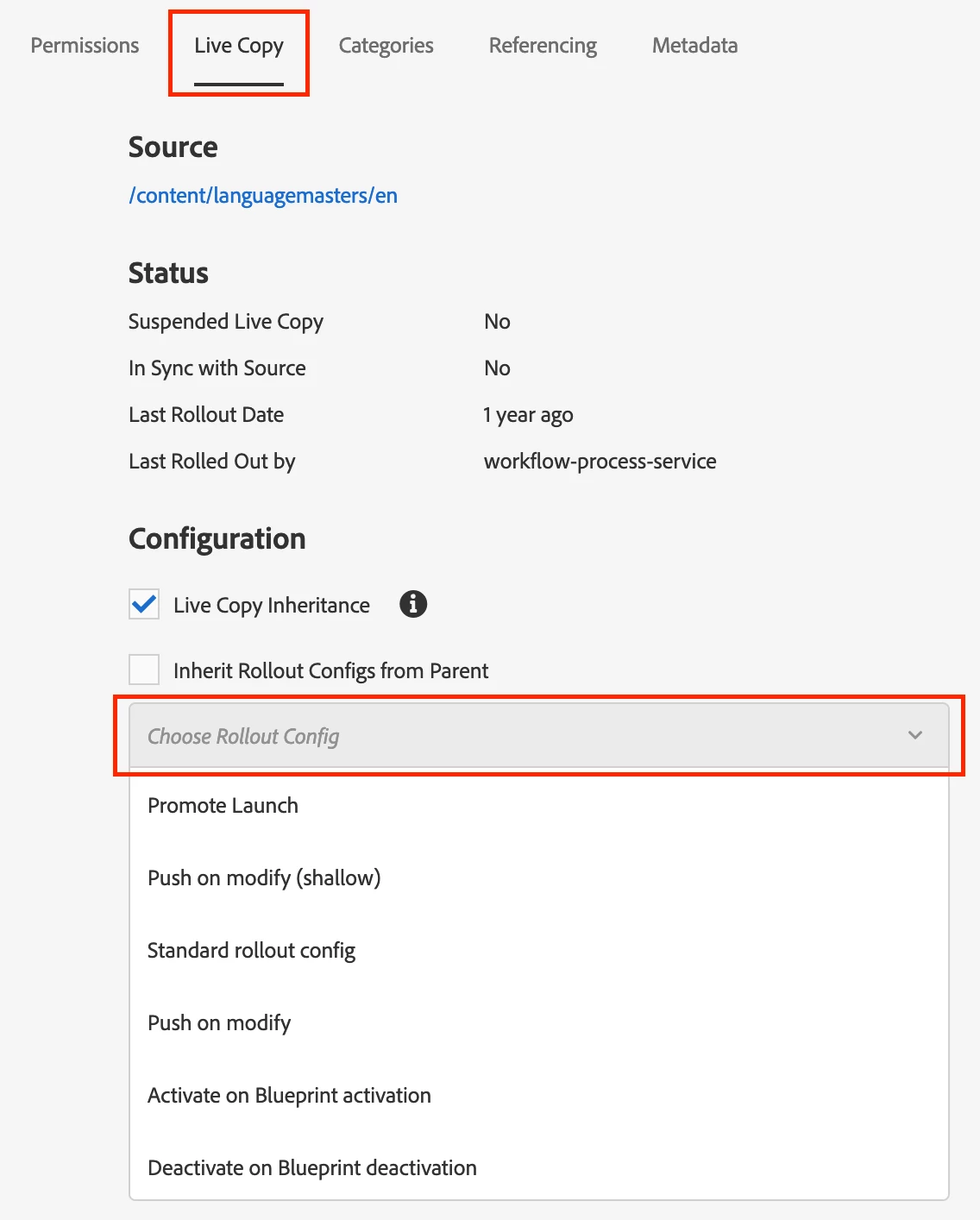The height and width of the screenshot is (1220, 980).
Task: Select Standard rollout config option
Action: coord(251,950)
